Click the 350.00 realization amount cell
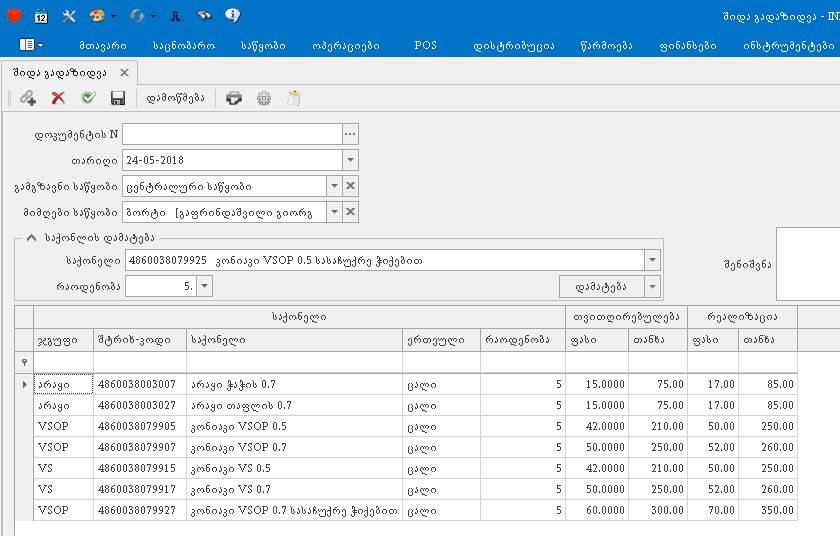This screenshot has width=840, height=536. pyautogui.click(x=768, y=510)
